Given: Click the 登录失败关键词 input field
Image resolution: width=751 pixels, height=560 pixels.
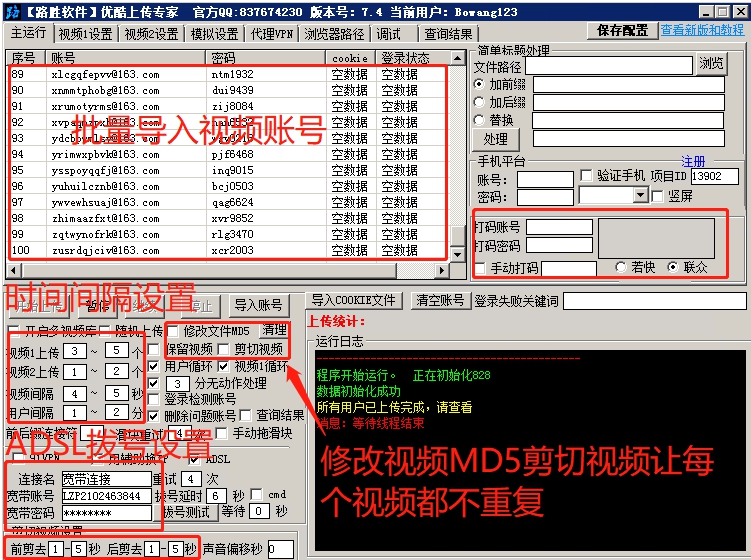Looking at the screenshot, I should click(654, 302).
